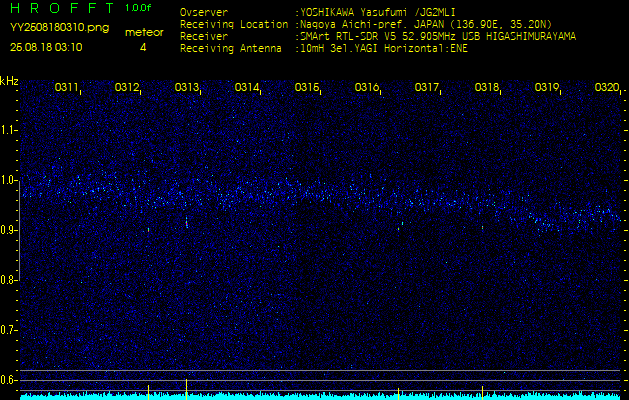Click the 0318 time label
This screenshot has width=629, height=400.
click(x=486, y=87)
